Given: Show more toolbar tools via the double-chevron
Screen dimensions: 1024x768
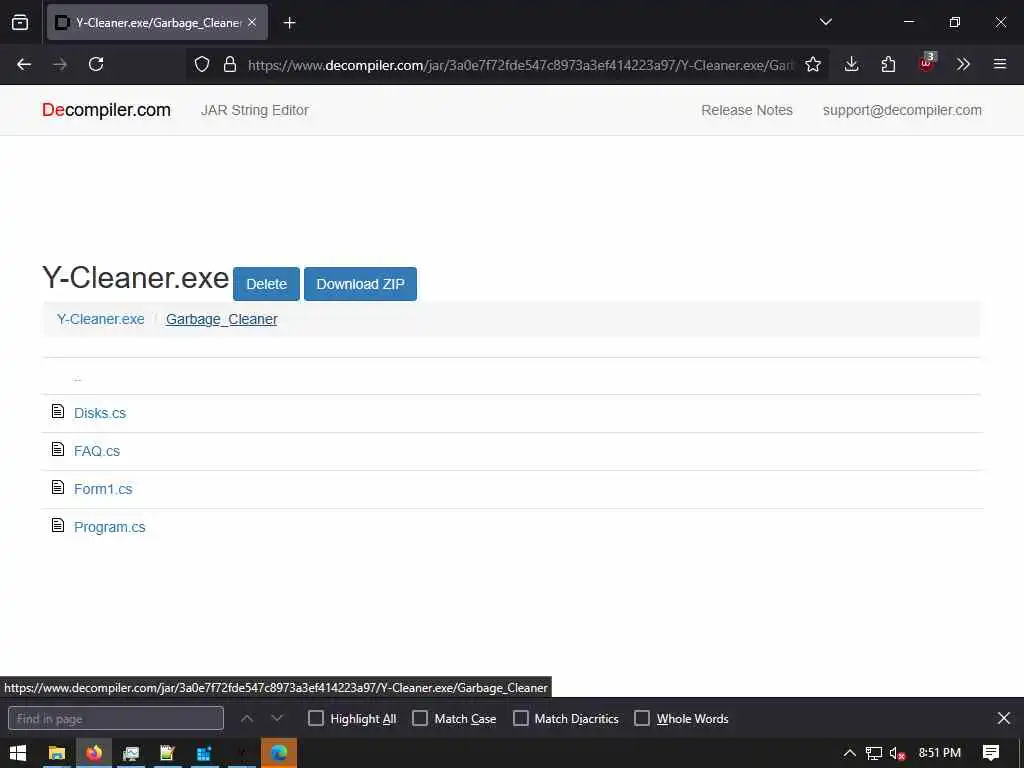Looking at the screenshot, I should pos(963,64).
